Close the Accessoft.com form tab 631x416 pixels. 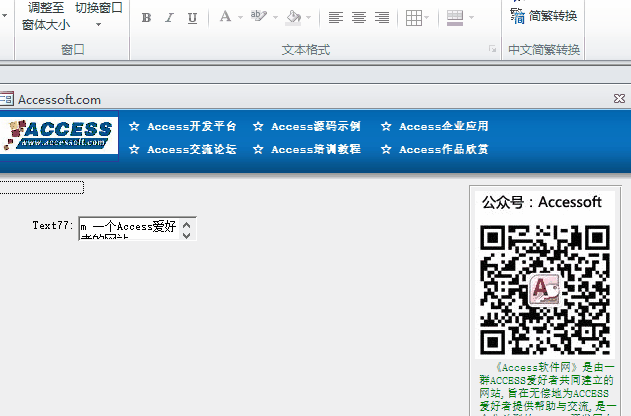[619, 99]
